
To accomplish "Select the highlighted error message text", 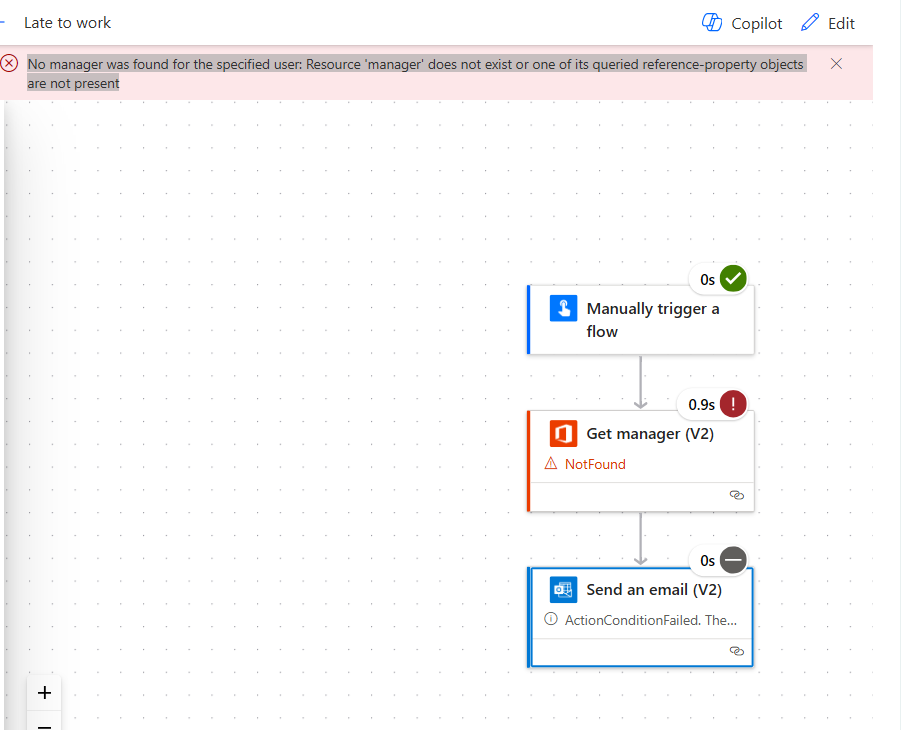I will tap(415, 72).
